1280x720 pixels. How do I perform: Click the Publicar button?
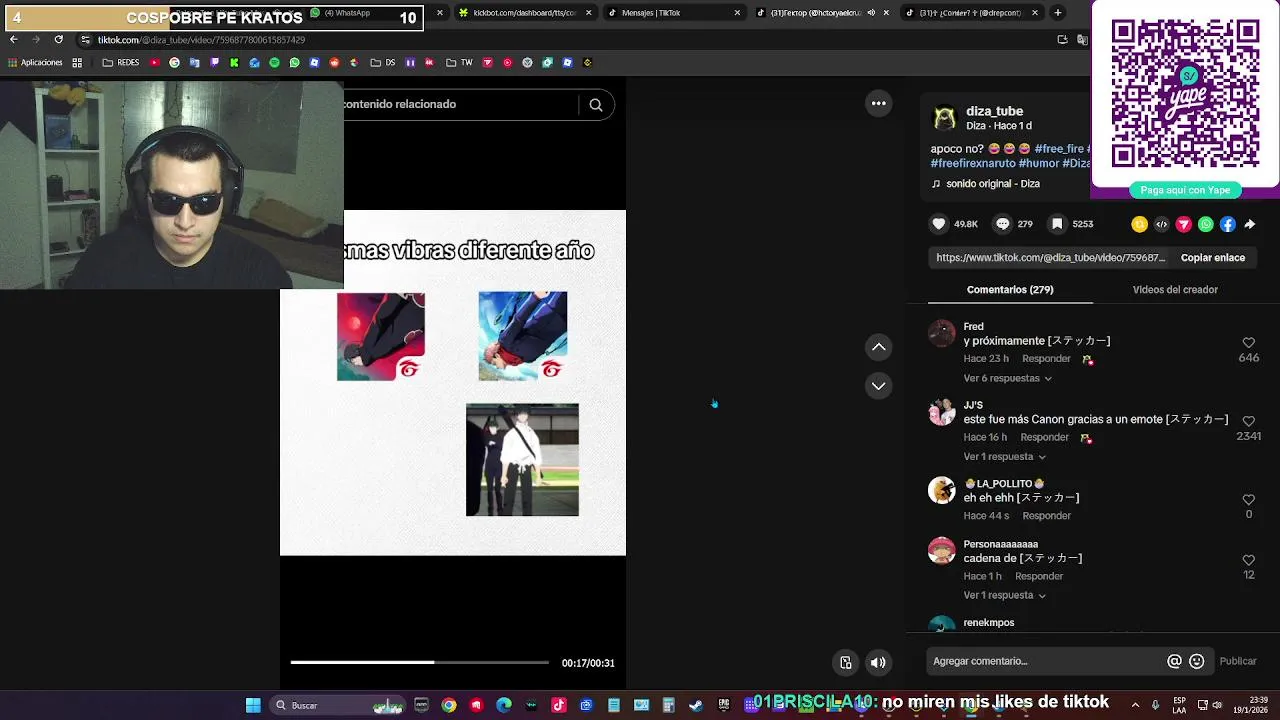(x=1238, y=661)
